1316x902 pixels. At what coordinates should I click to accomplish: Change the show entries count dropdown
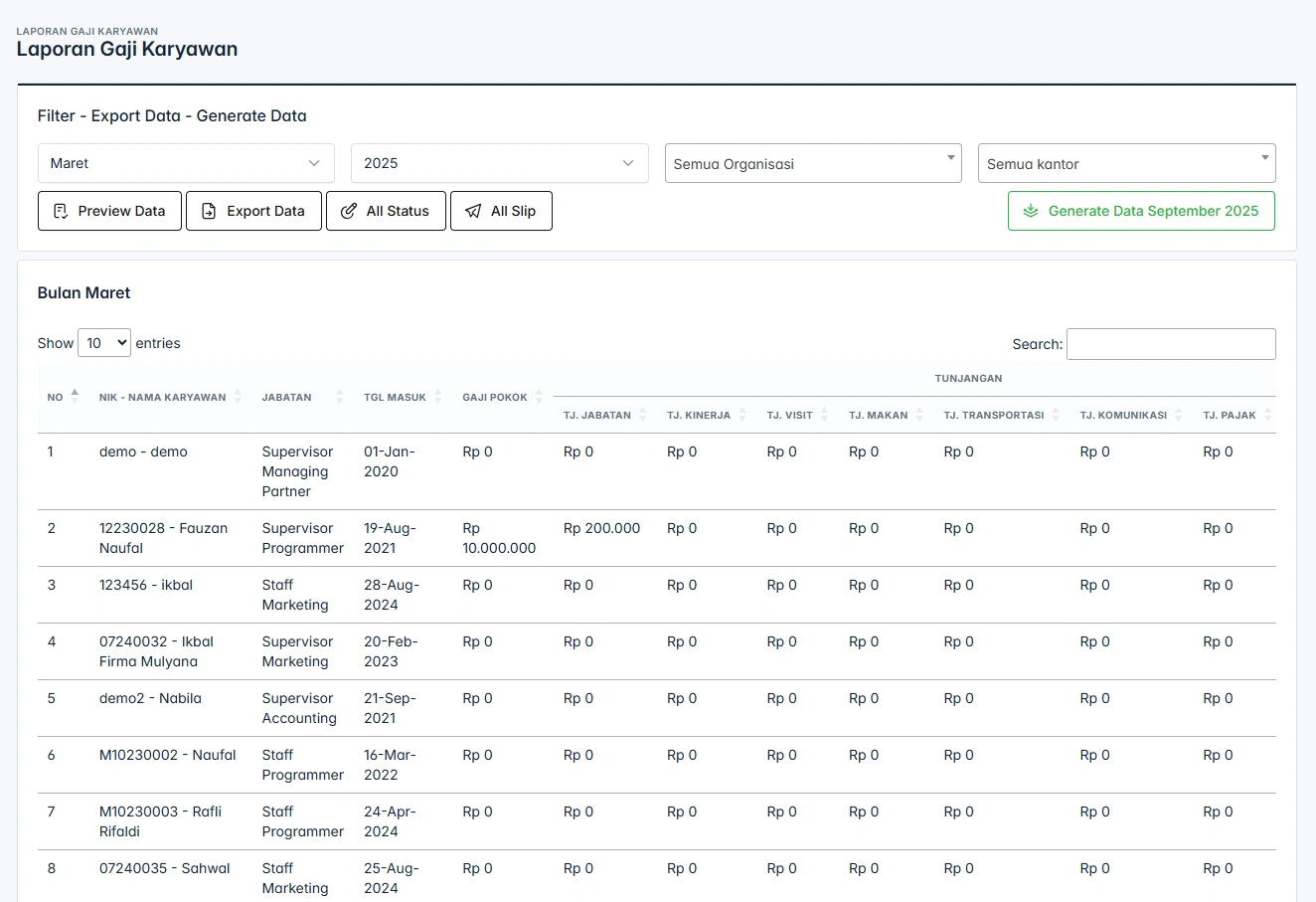(x=104, y=343)
